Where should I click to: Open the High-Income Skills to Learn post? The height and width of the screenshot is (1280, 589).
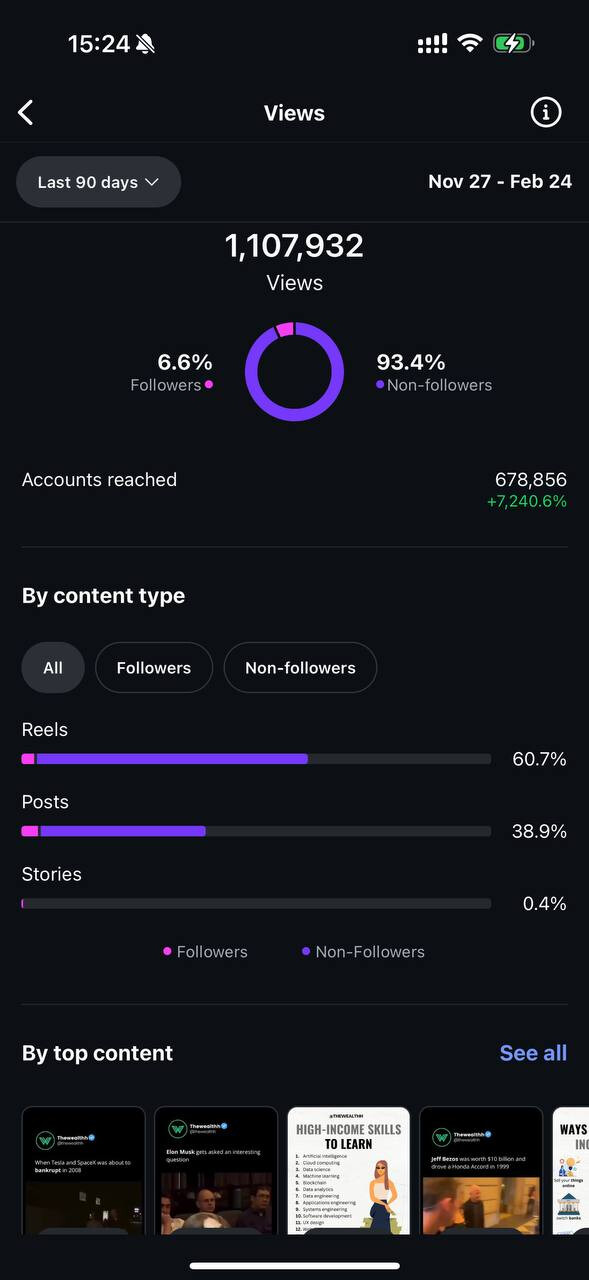pos(349,1170)
